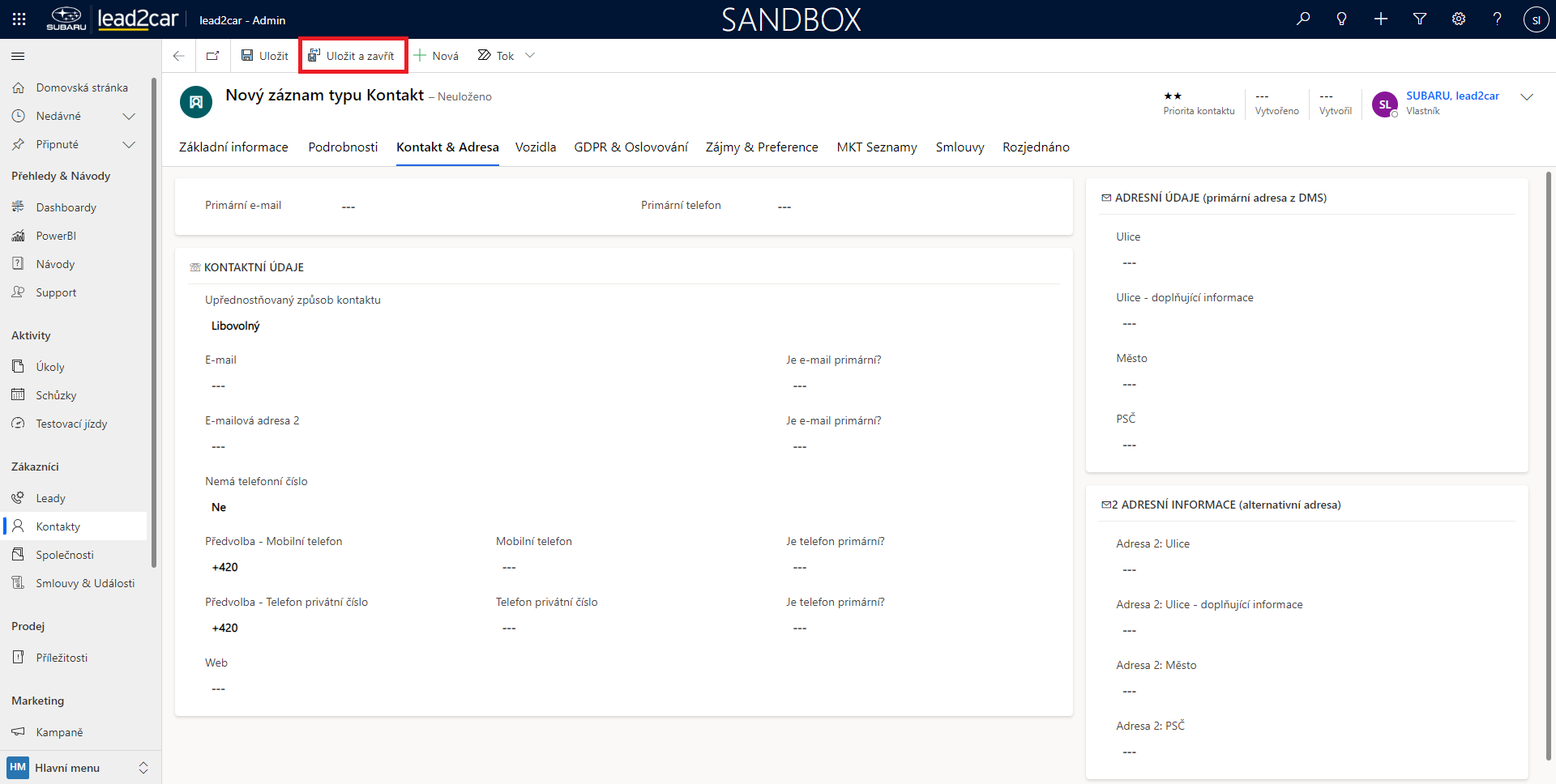Click the Uložit a zavřít button

pos(353,56)
